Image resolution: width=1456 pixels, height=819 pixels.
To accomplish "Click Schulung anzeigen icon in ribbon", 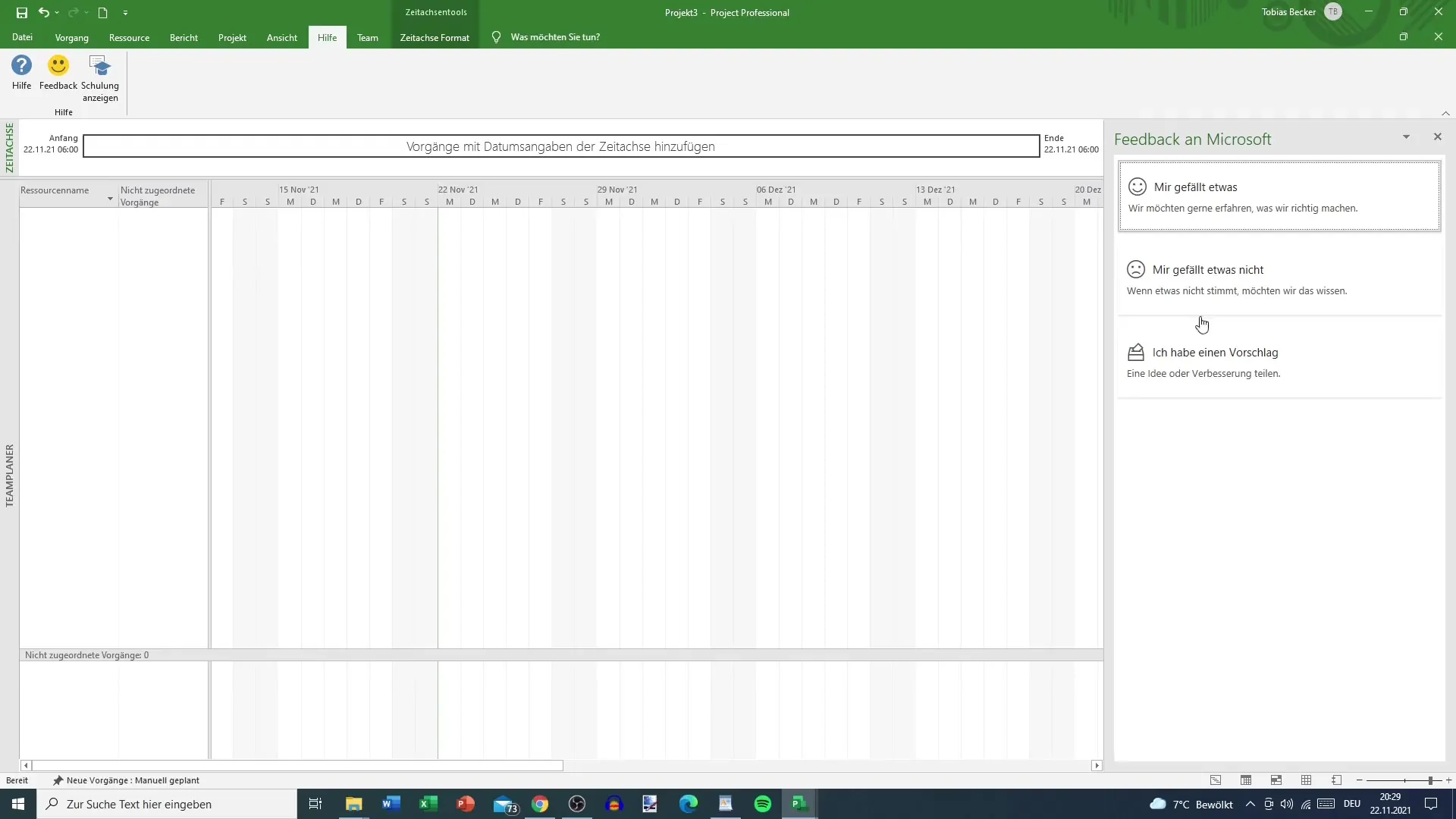I will [100, 66].
